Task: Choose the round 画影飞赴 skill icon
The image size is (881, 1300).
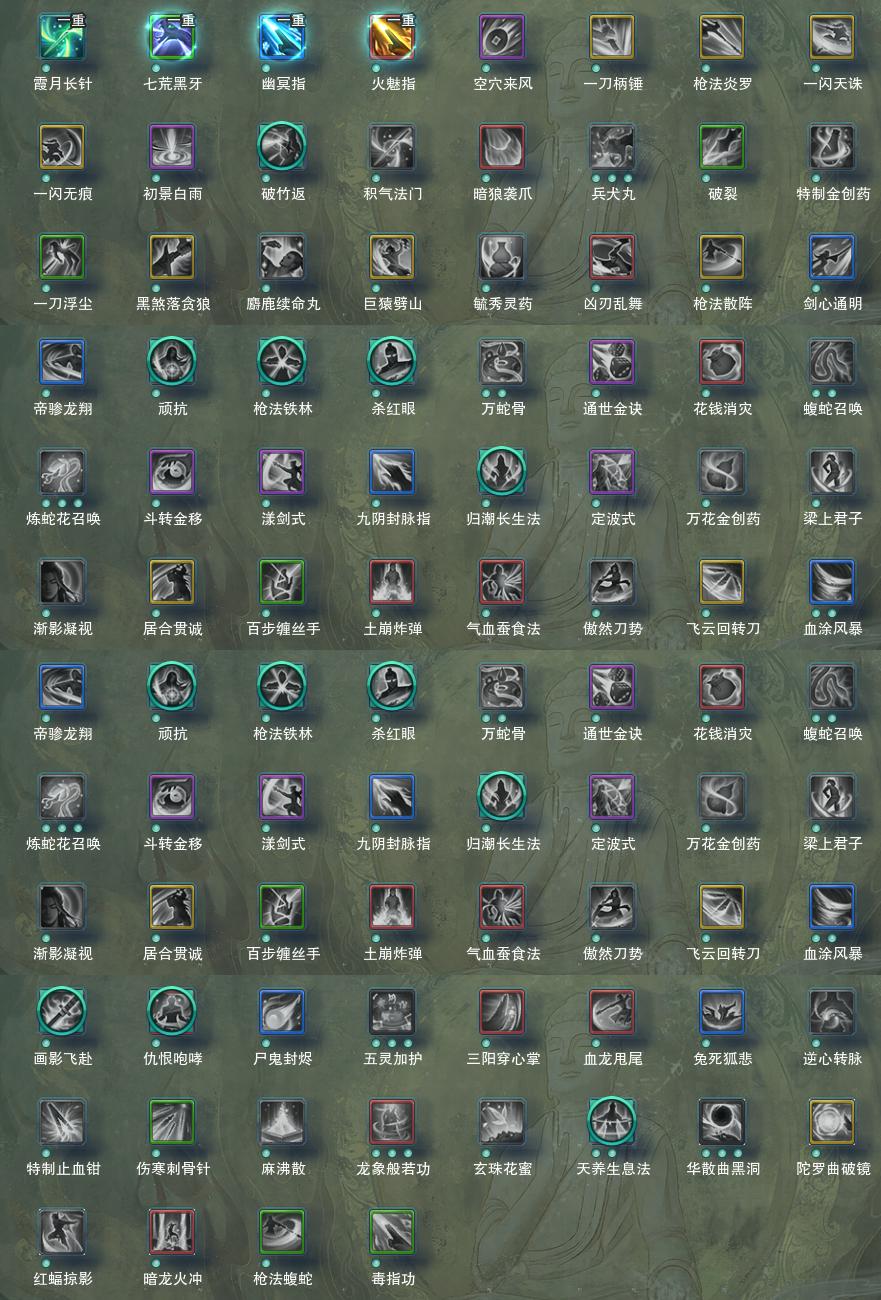Action: pos(62,1012)
